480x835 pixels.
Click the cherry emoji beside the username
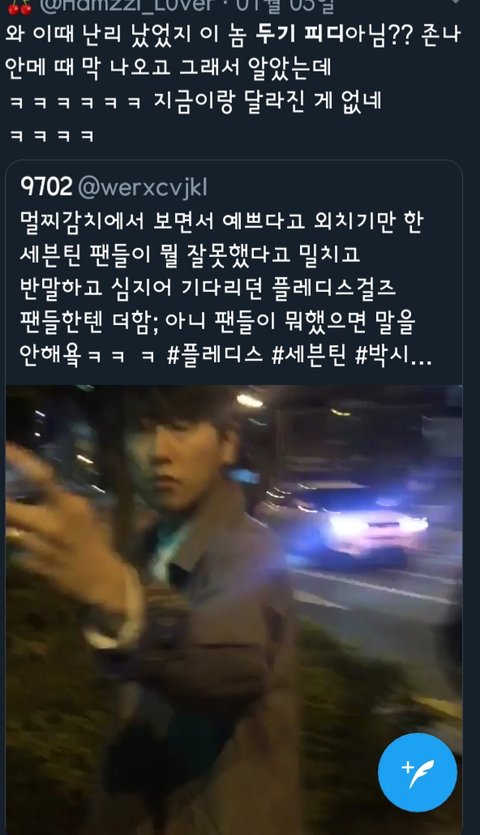20,6
